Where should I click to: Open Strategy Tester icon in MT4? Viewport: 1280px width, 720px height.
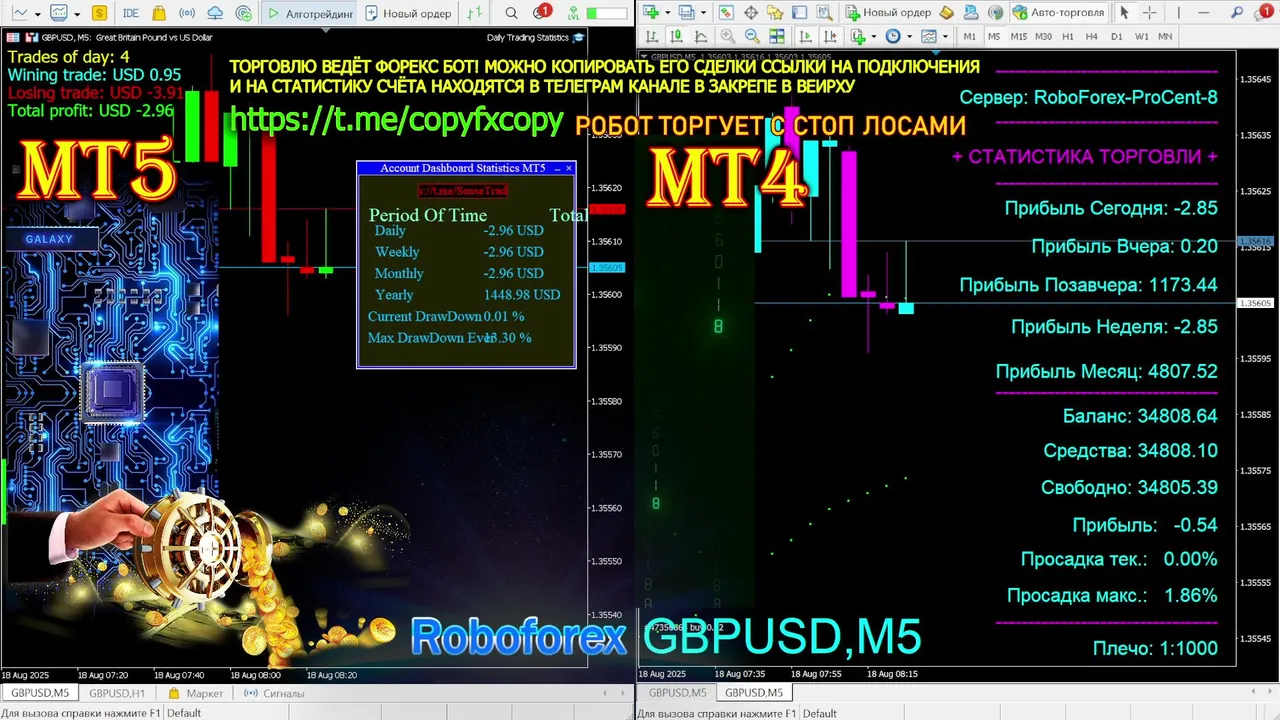tap(825, 13)
